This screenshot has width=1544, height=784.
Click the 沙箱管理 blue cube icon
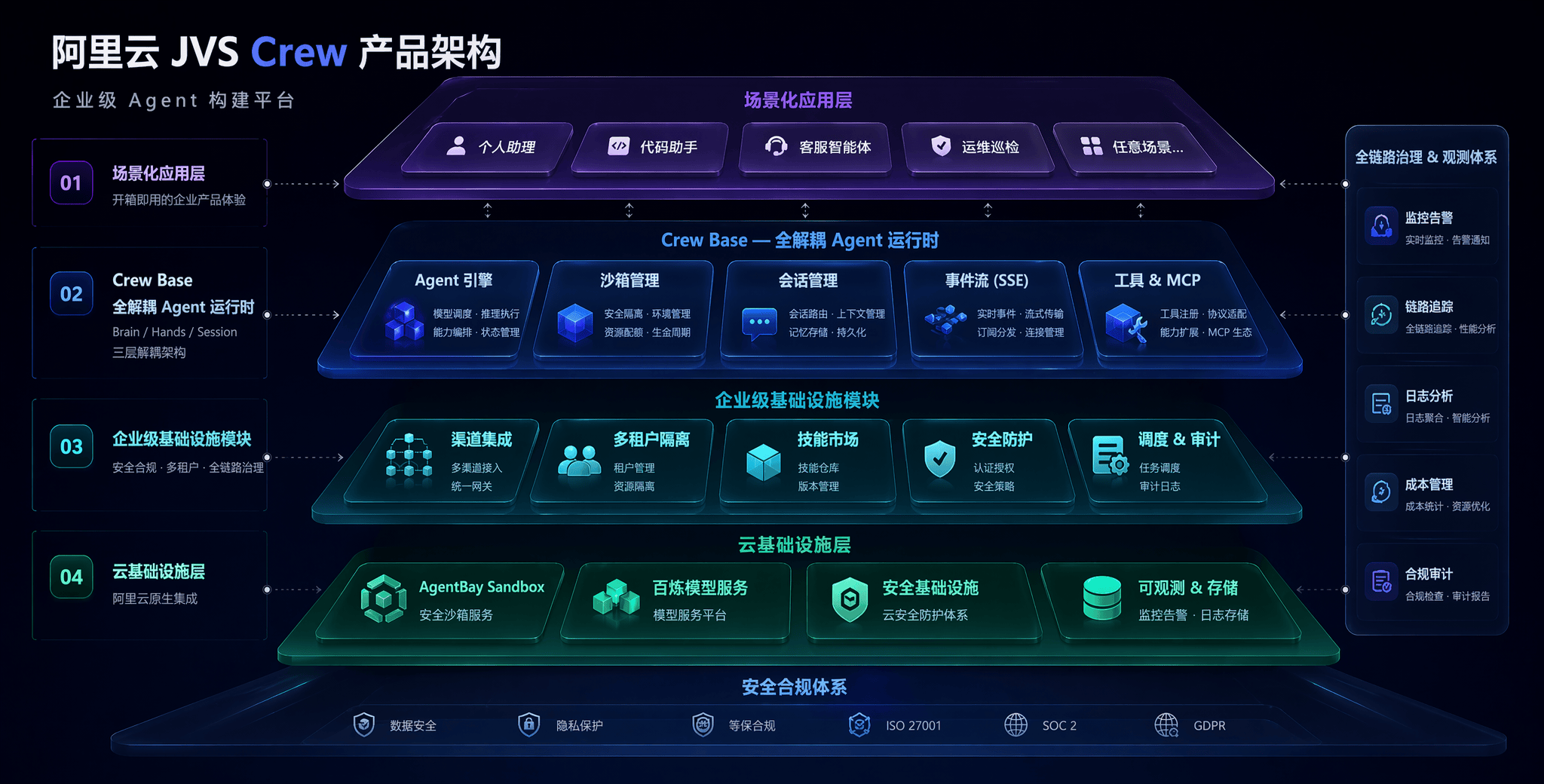point(575,323)
